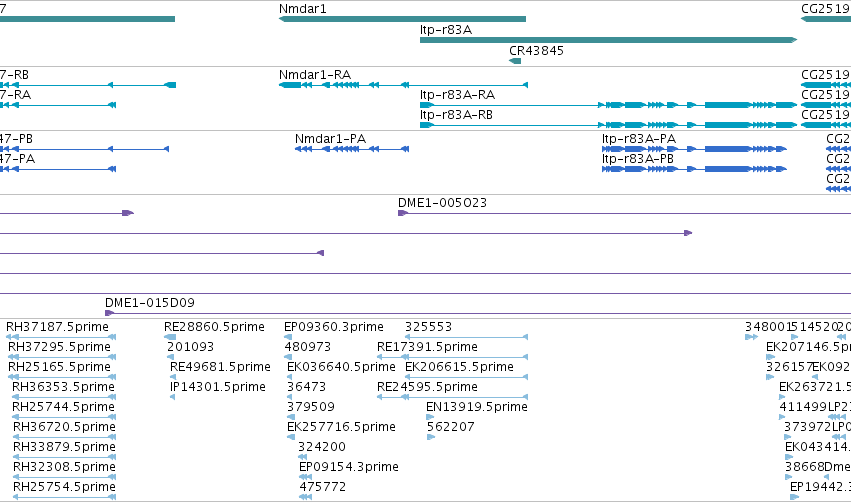Click the RE17391.5prime EST label

tap(427, 347)
